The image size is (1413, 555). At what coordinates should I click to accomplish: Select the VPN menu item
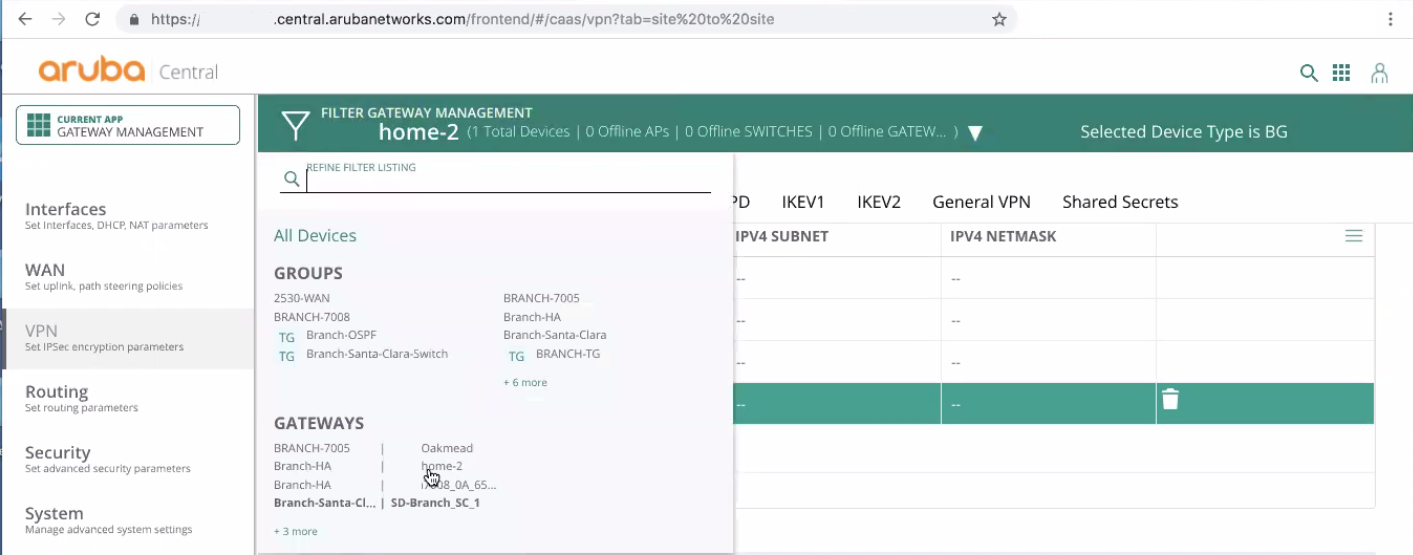point(128,338)
